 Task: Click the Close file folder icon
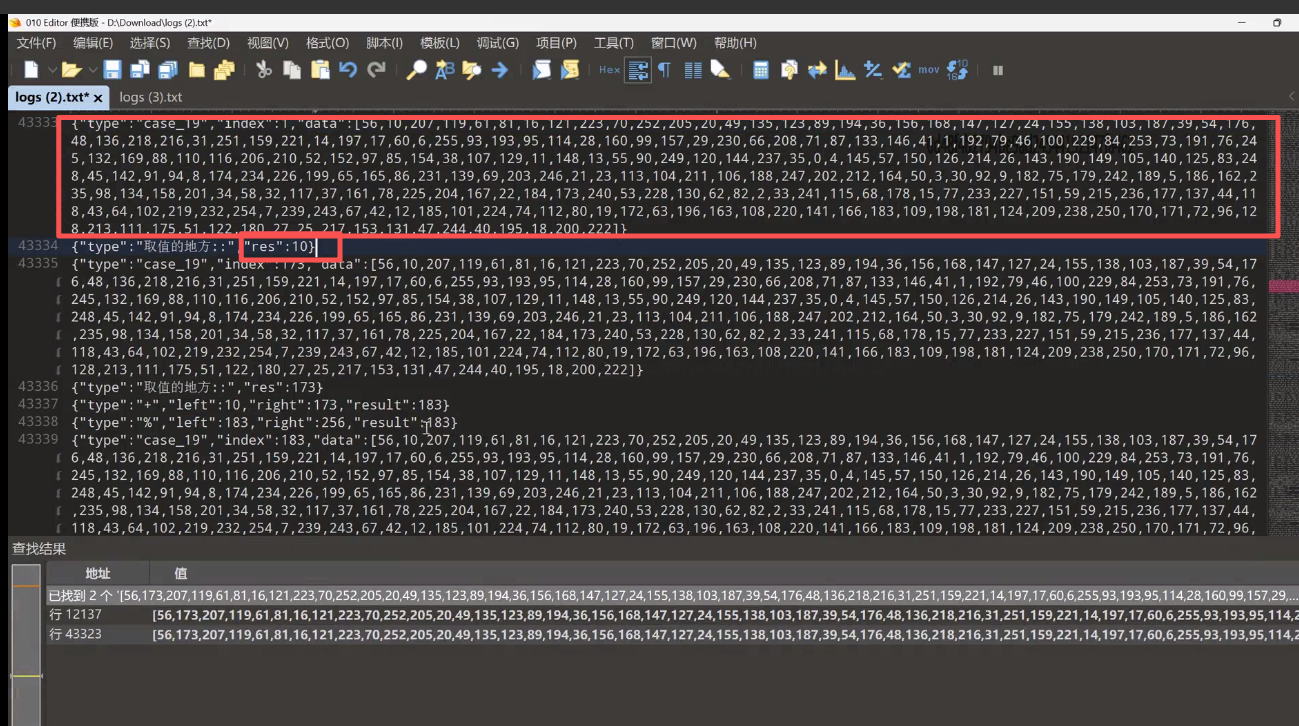(x=197, y=70)
